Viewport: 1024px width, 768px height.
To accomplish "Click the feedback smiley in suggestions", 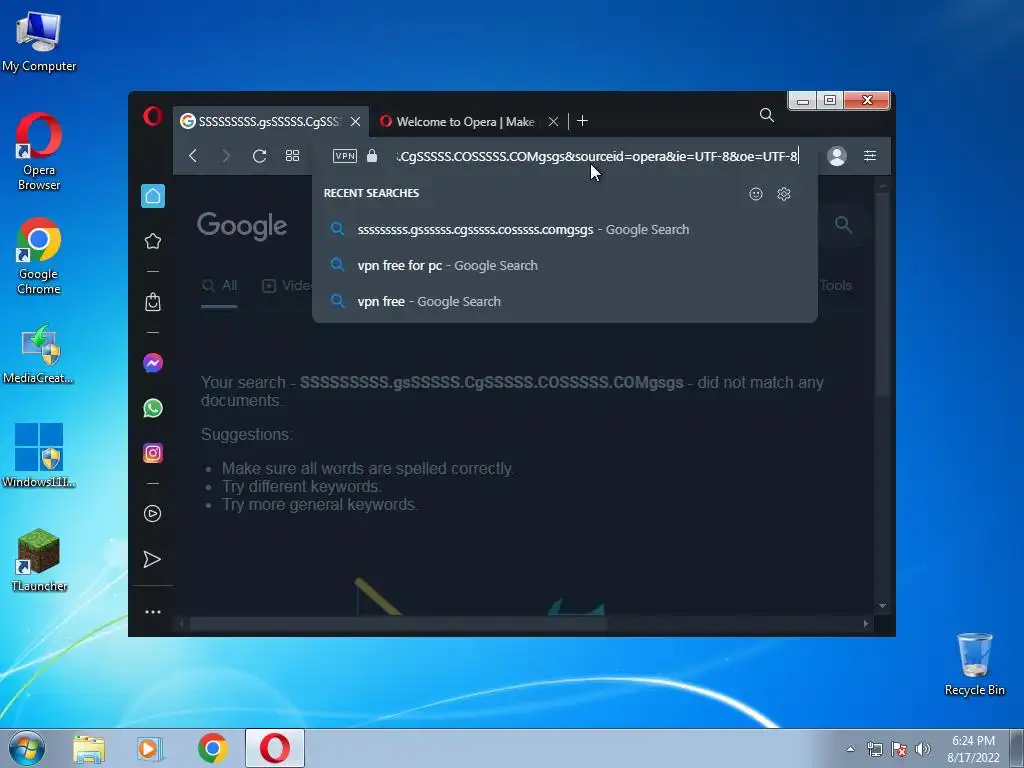I will [756, 194].
